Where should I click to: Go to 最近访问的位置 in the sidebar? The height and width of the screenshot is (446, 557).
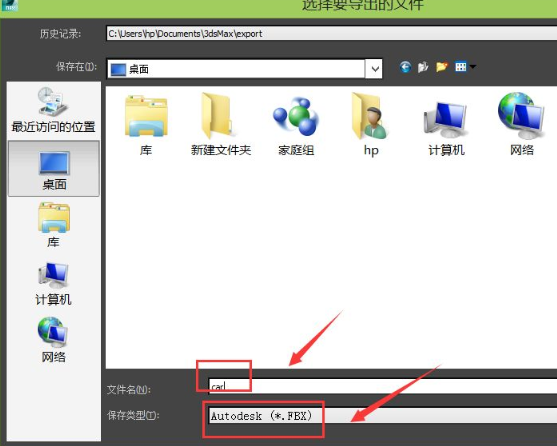click(54, 110)
